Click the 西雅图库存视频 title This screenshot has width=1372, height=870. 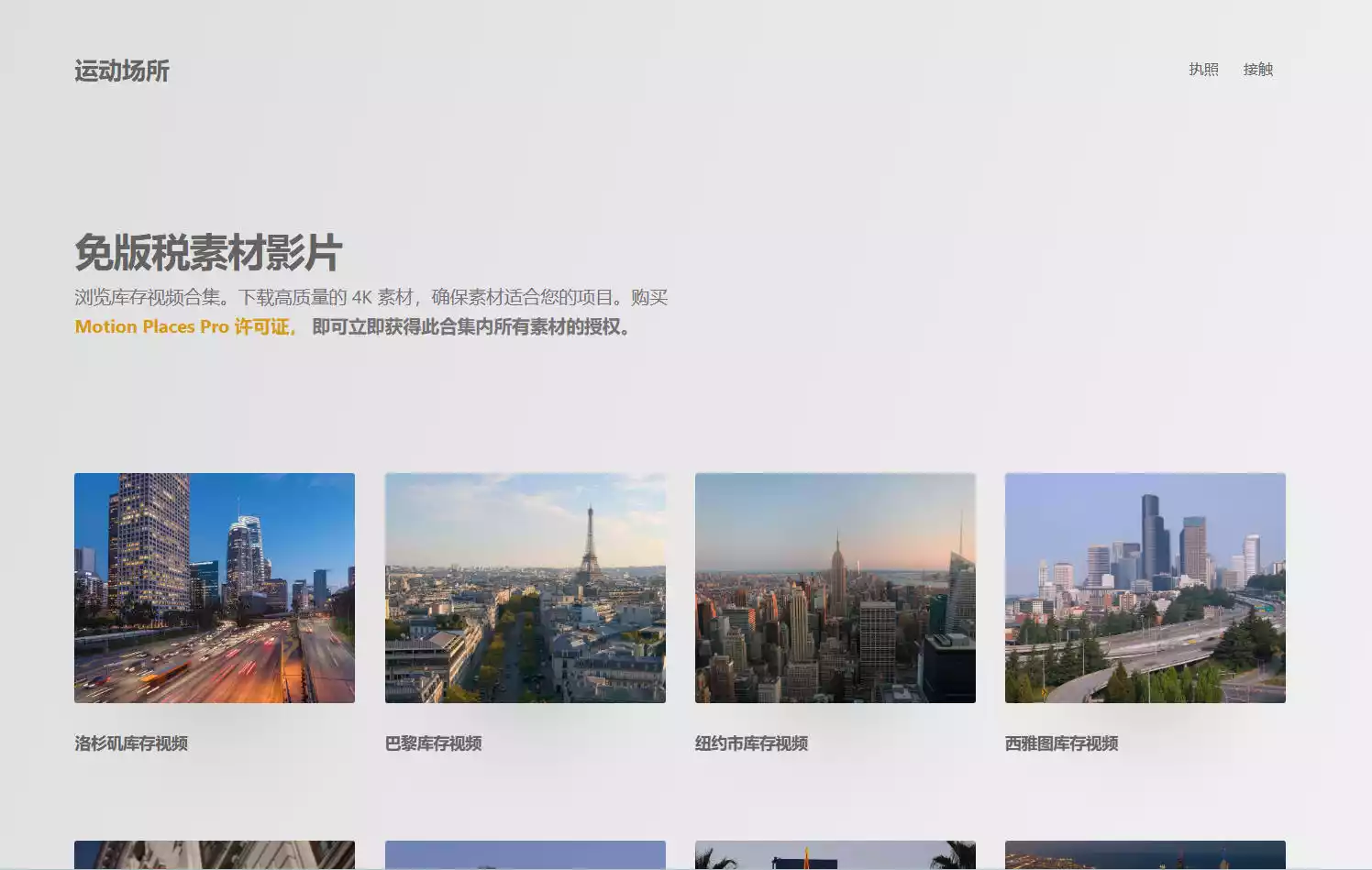[x=1062, y=743]
